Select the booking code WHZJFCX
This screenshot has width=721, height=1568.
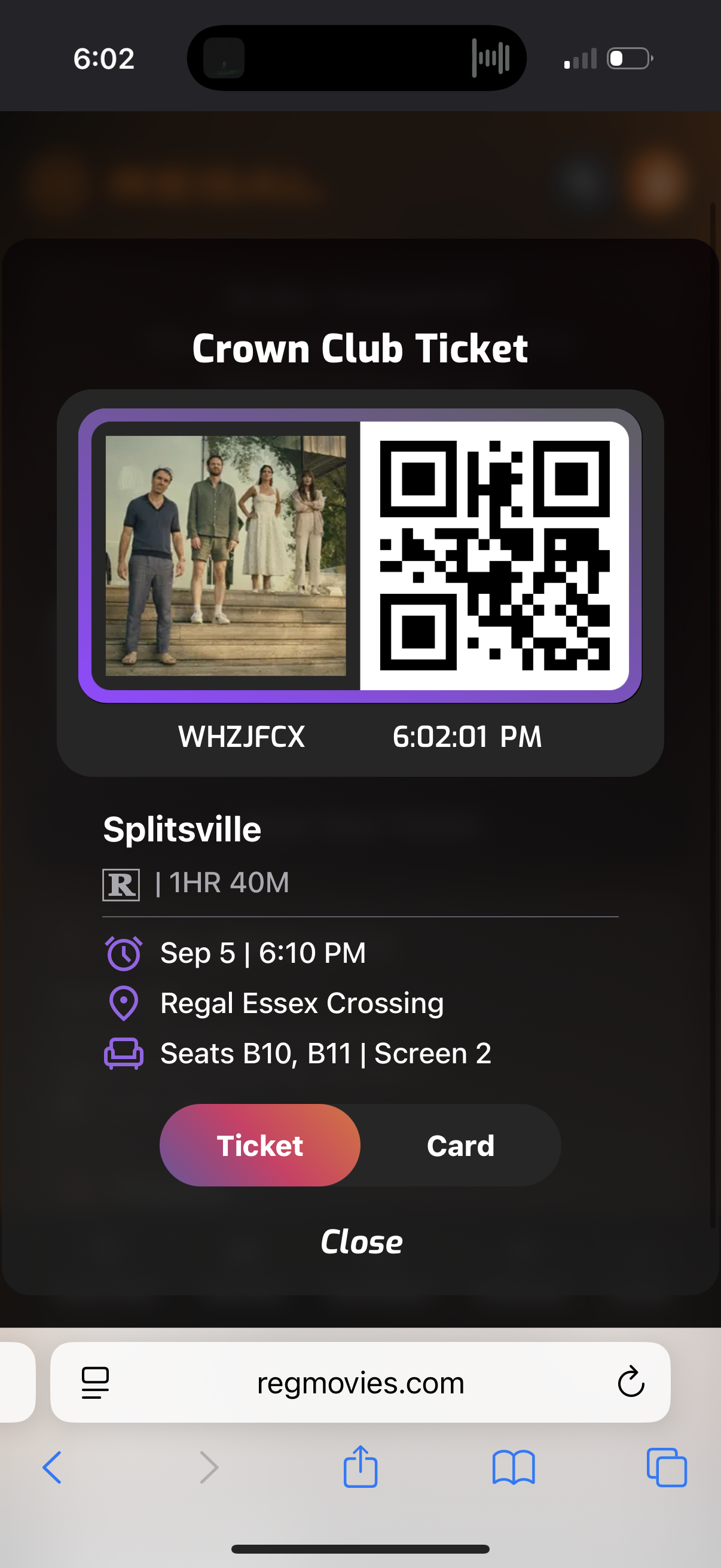pyautogui.click(x=242, y=737)
